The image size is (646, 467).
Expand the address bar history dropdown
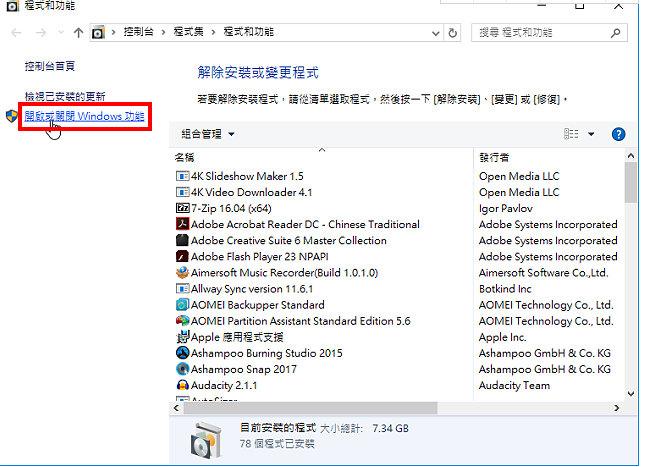click(435, 33)
